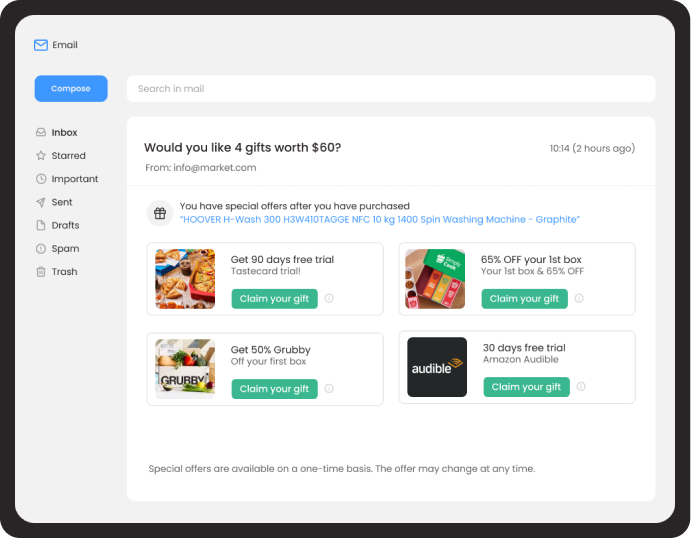
Task: Claim the 65% OFF 1st box gift
Action: click(x=524, y=299)
